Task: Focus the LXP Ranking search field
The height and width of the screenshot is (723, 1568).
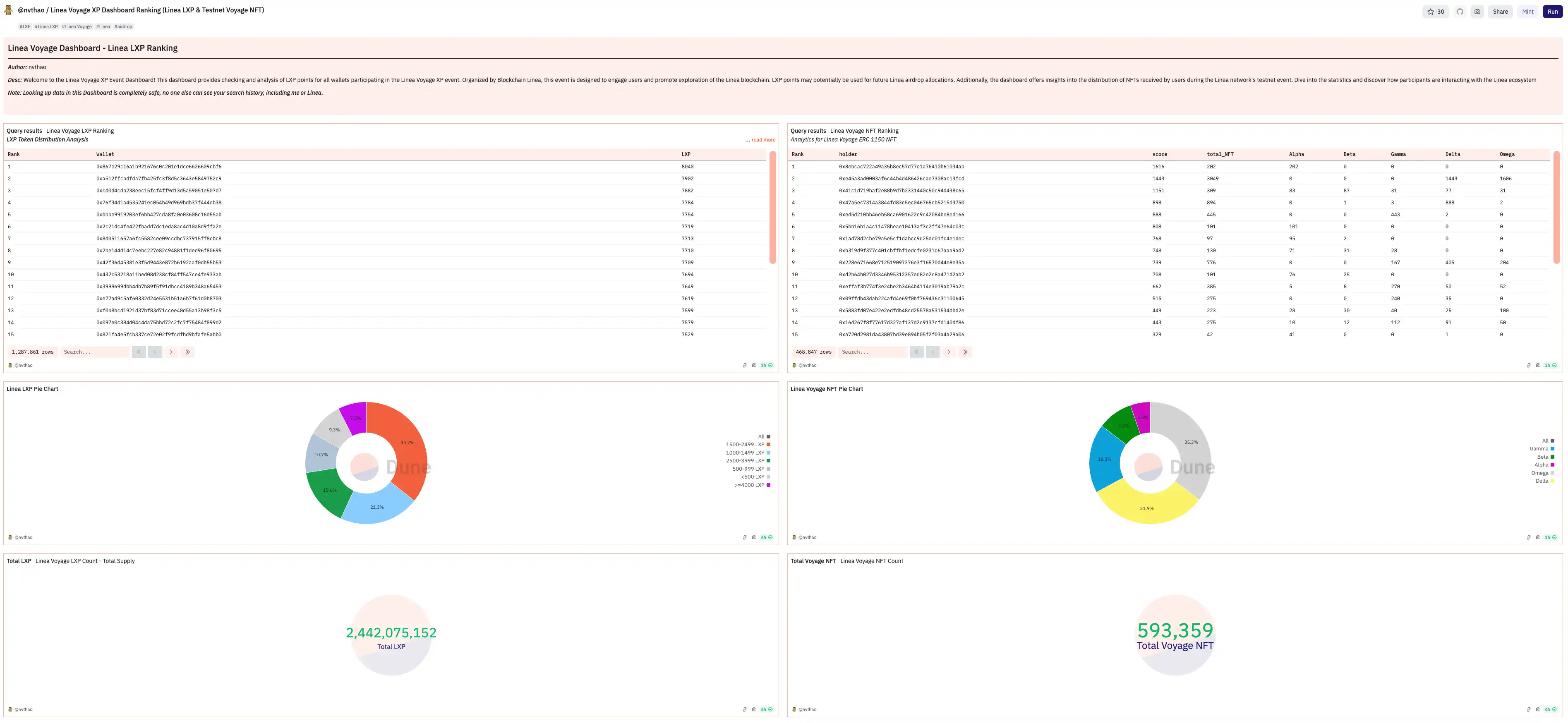Action: pos(95,352)
